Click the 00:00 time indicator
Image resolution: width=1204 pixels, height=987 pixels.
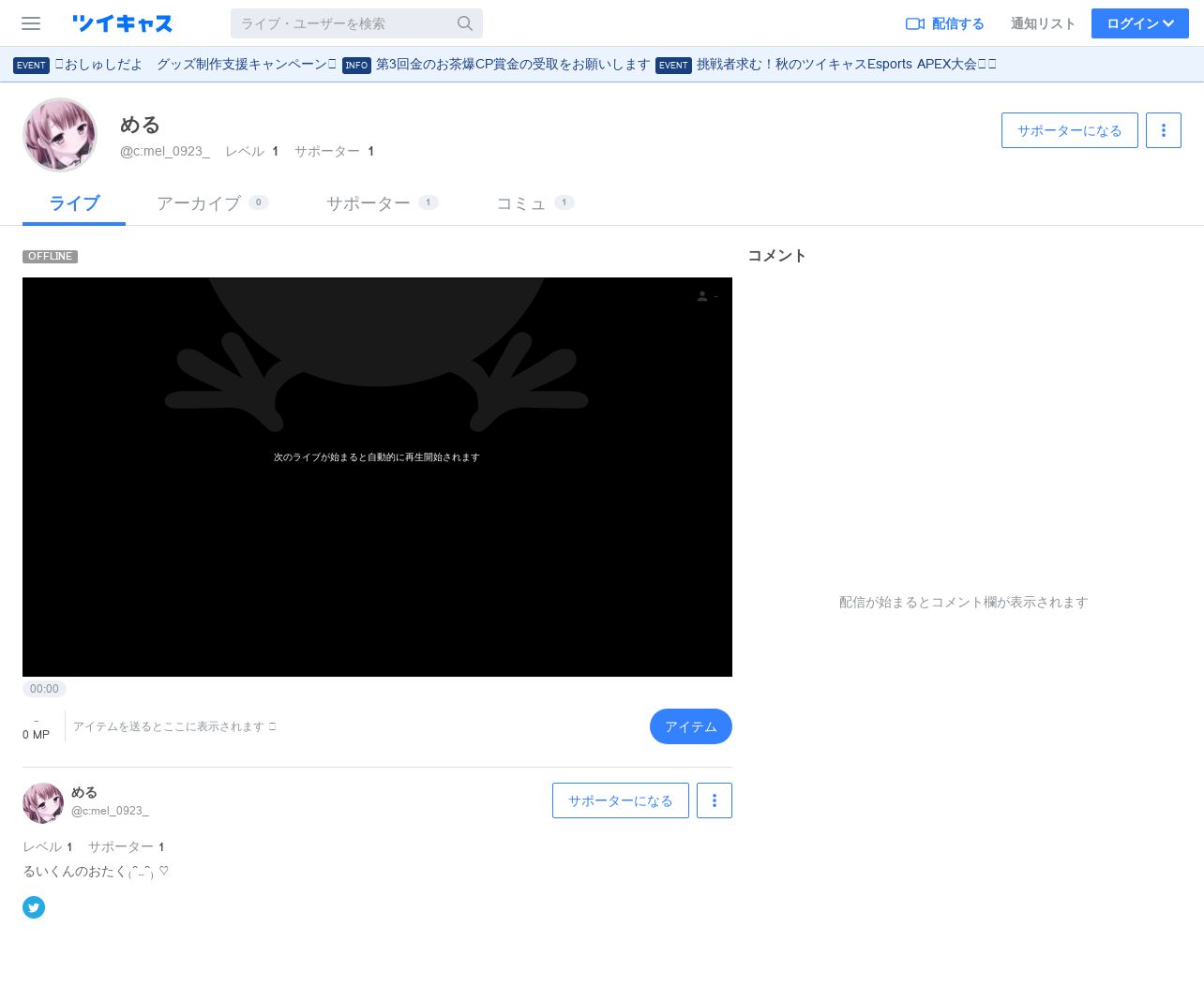[x=44, y=689]
